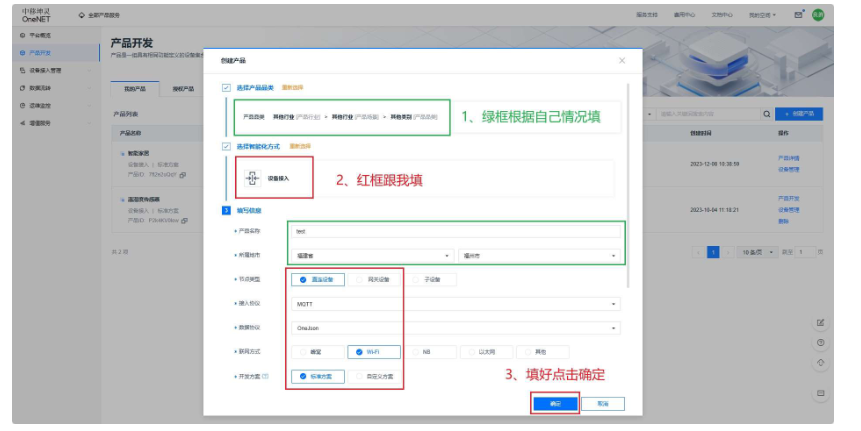
Task: Click the question mark floating help icon
Action: coord(820,343)
